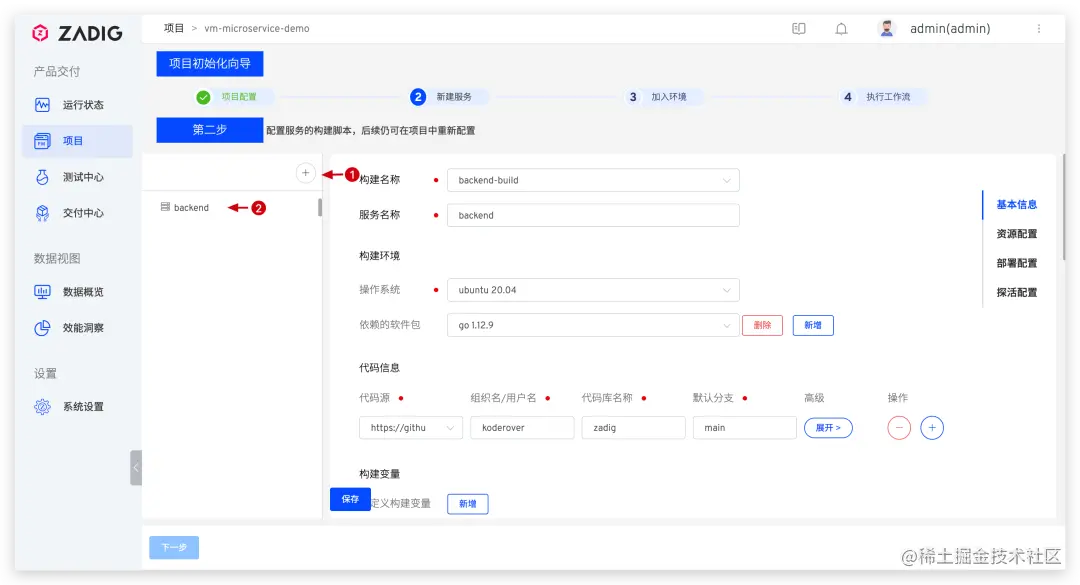Image resolution: width=1080 pixels, height=585 pixels.
Task: Click the 下一步 button
Action: [x=174, y=547]
